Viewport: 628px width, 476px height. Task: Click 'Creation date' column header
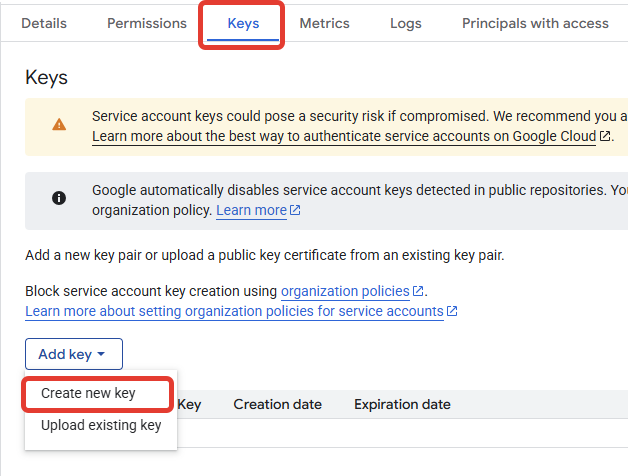click(x=278, y=405)
